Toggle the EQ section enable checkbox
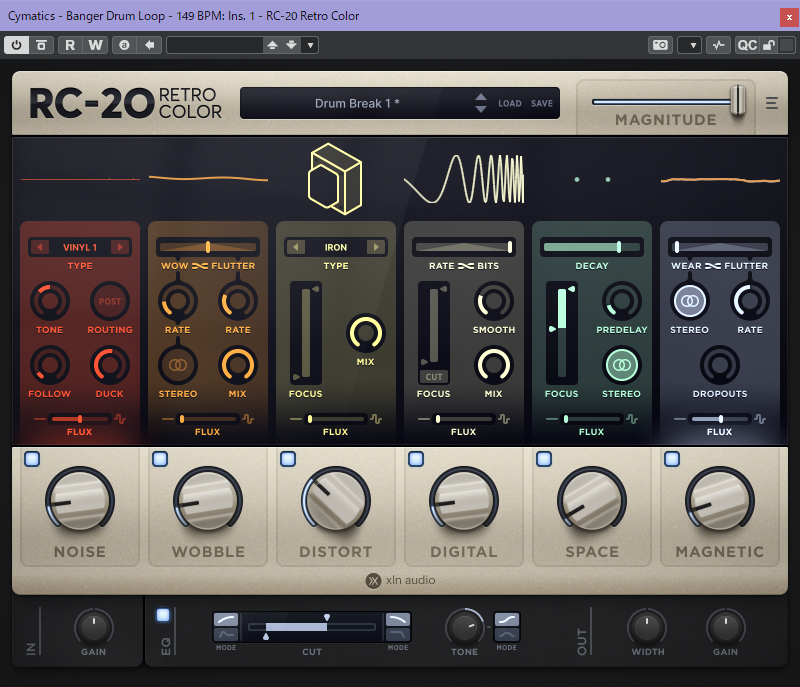Viewport: 800px width, 687px height. coord(163,615)
